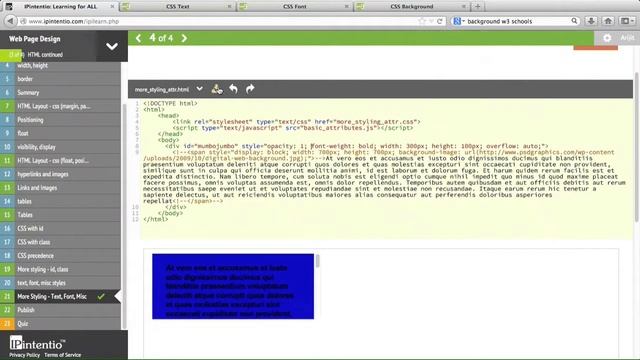Open the browser bookmarks menu button
Image resolution: width=640 pixels, height=360 pixels.
tap(627, 21)
